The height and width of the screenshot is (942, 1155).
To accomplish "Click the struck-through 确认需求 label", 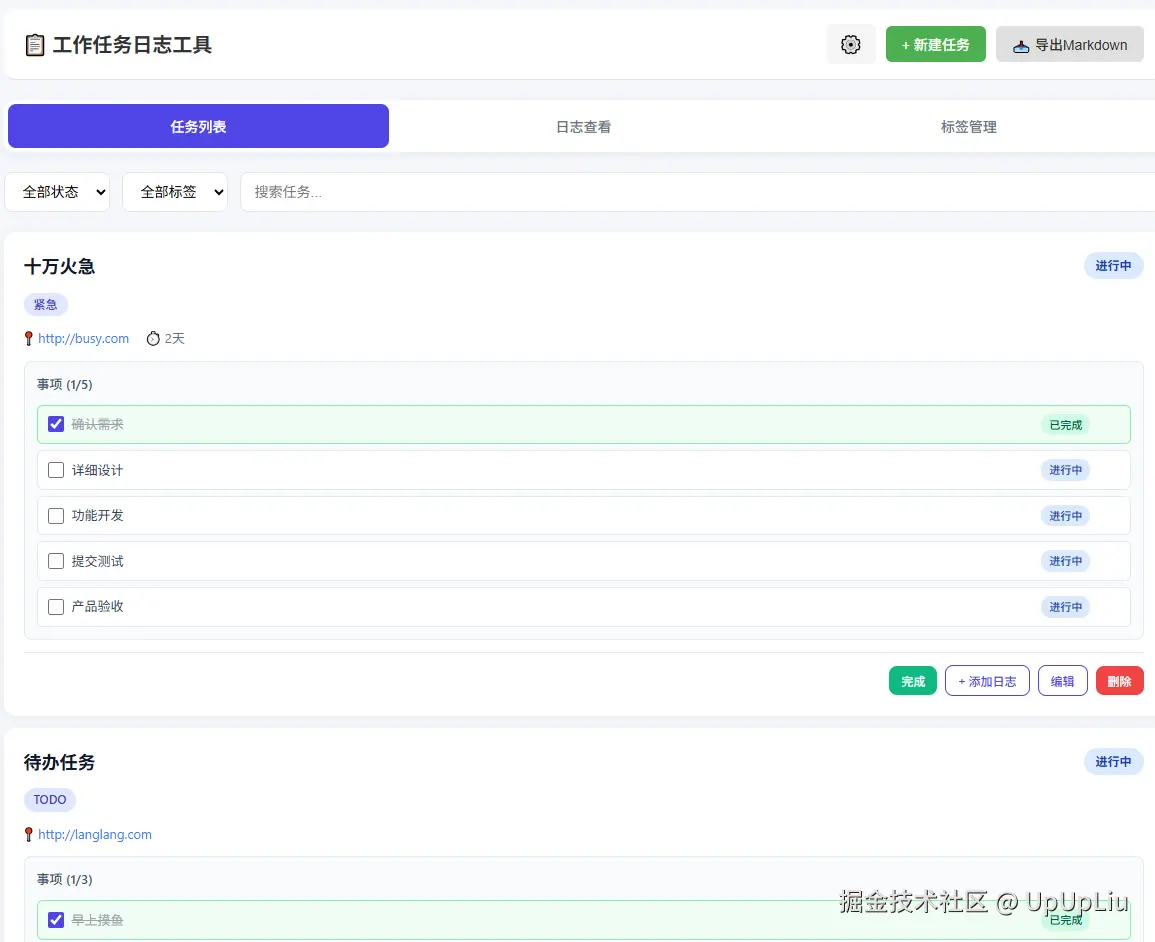I will click(97, 424).
